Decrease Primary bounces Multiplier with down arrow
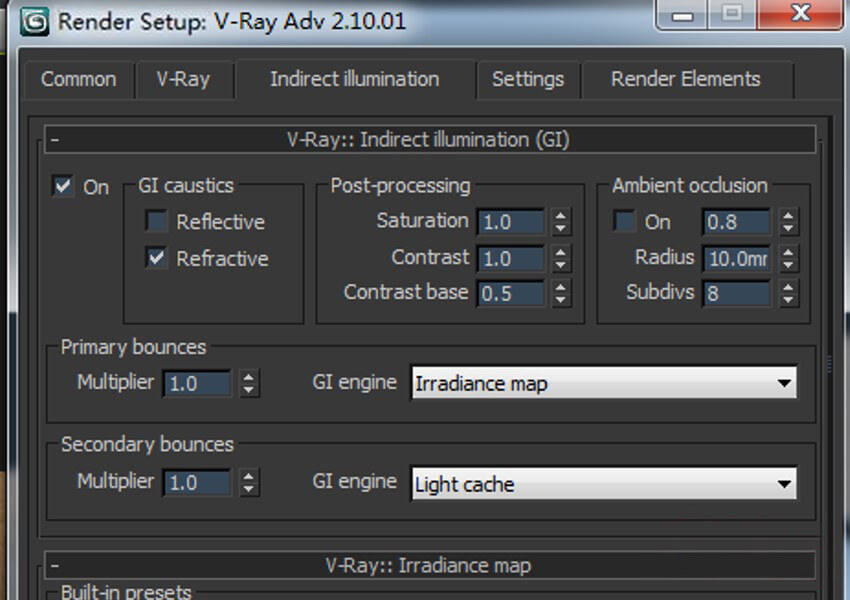 (249, 390)
